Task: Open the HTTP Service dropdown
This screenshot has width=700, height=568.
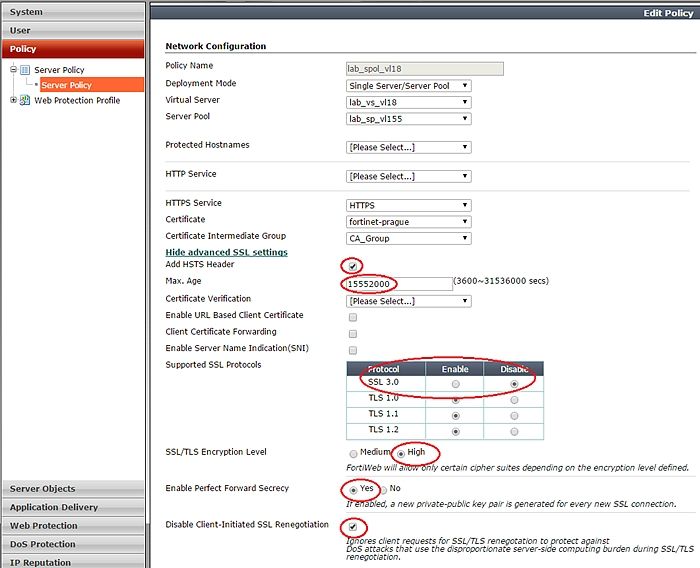Action: pos(408,176)
